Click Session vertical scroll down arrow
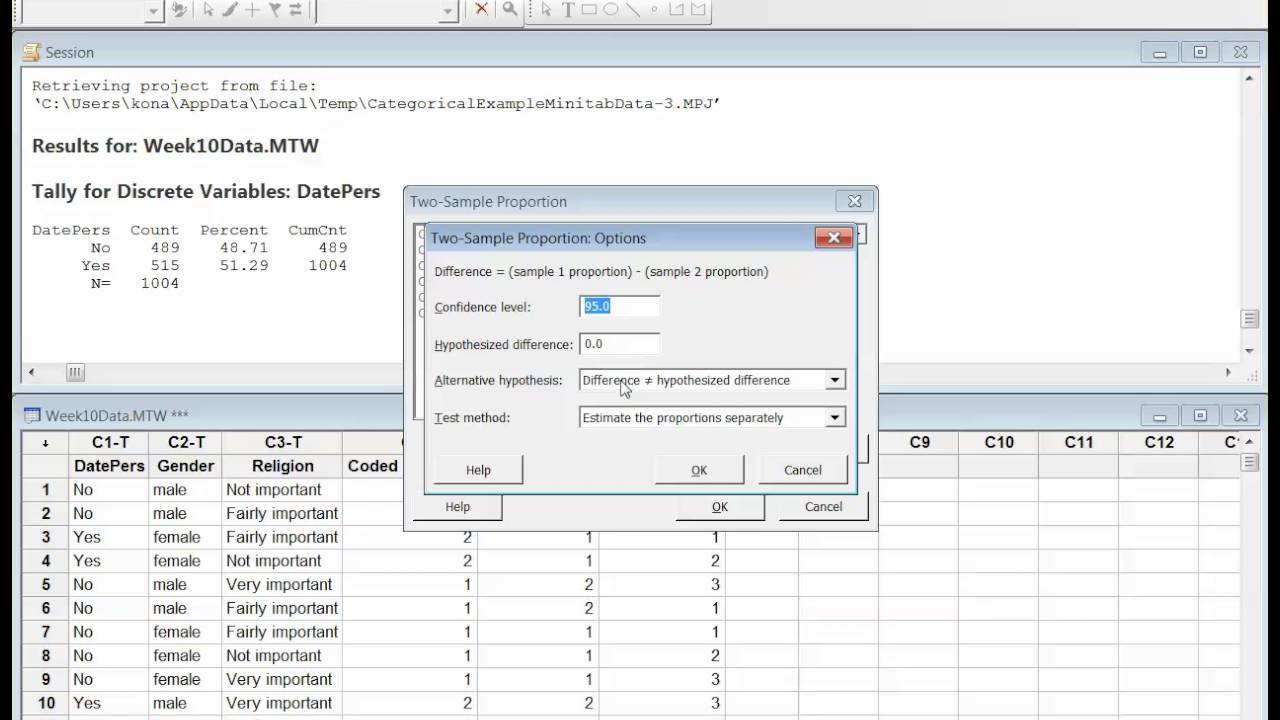The image size is (1280, 720). (x=1249, y=351)
